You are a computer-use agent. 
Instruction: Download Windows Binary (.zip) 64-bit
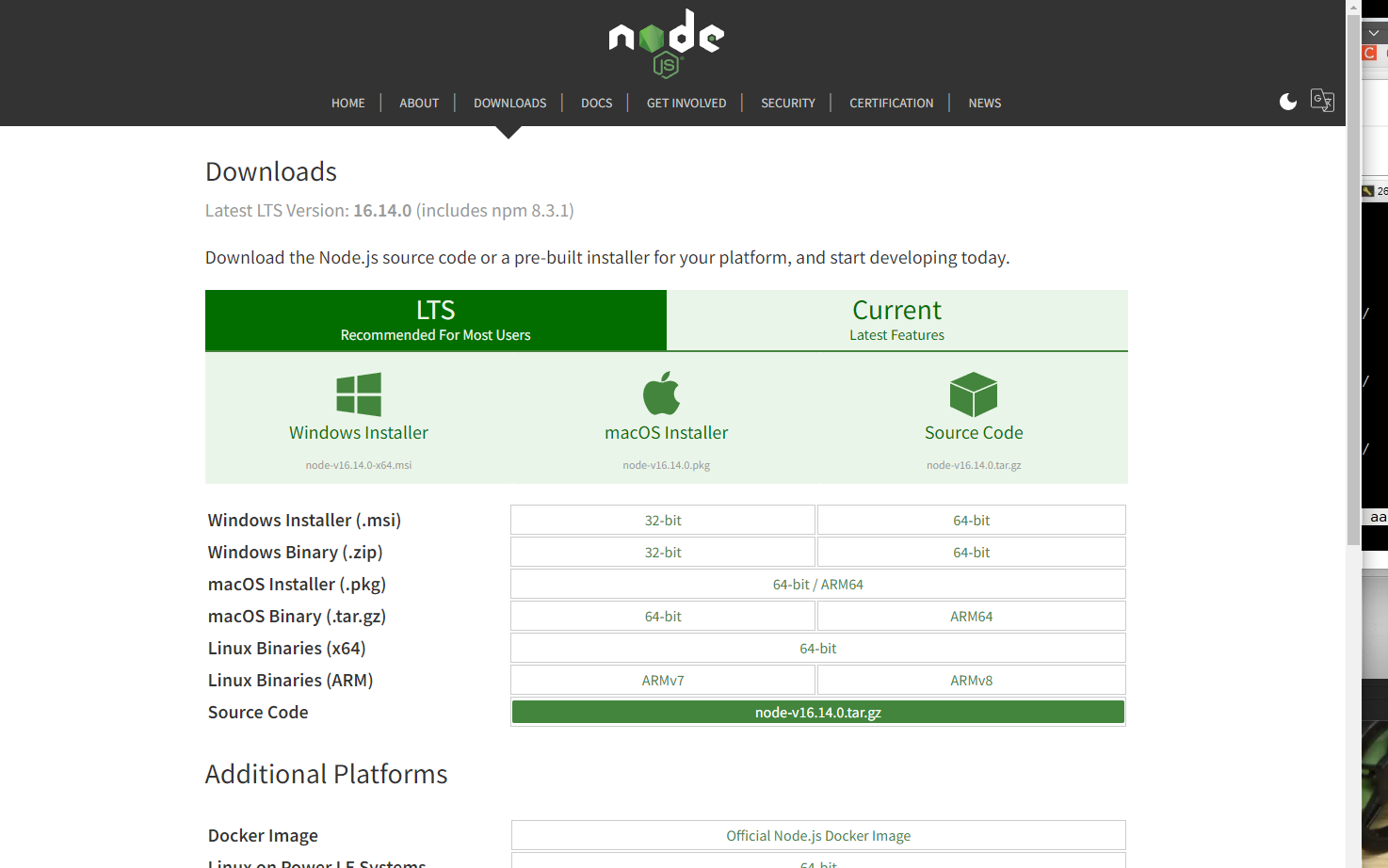pyautogui.click(x=972, y=552)
